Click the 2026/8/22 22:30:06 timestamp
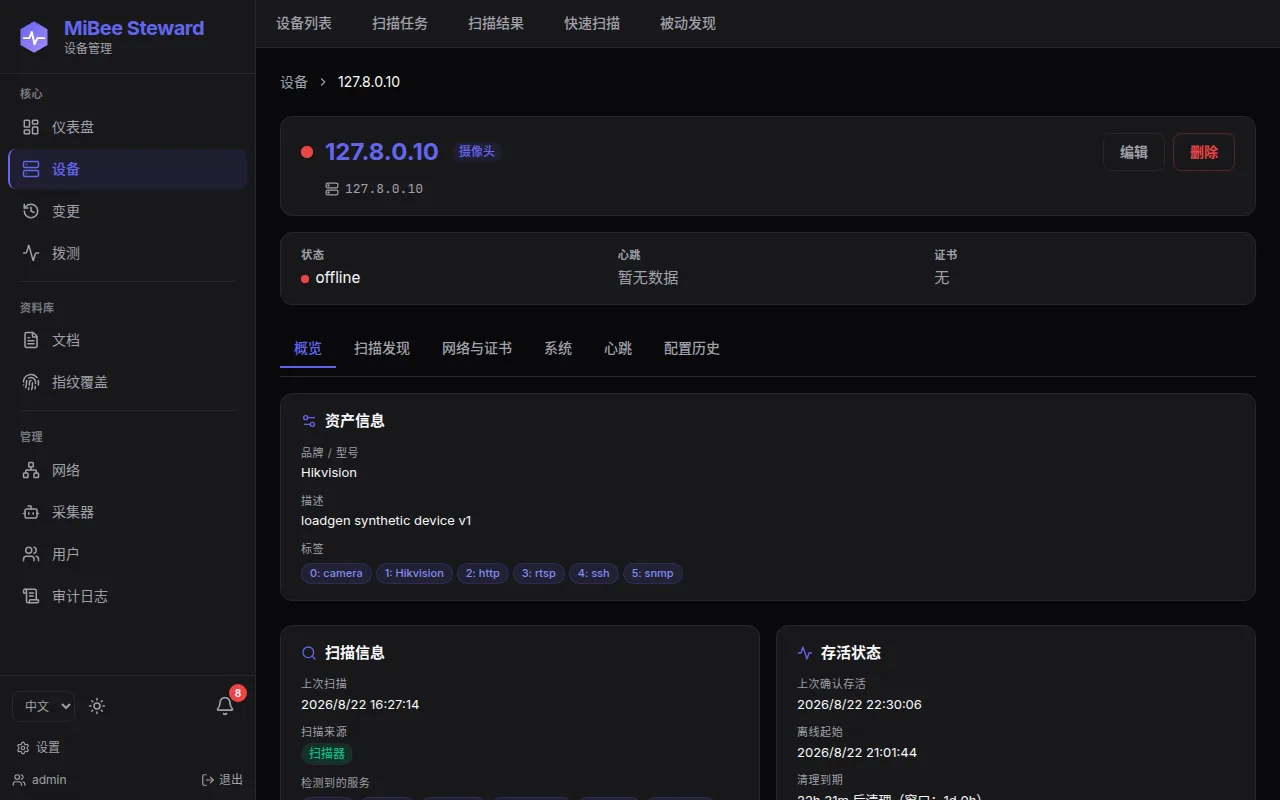1280x800 pixels. (859, 704)
